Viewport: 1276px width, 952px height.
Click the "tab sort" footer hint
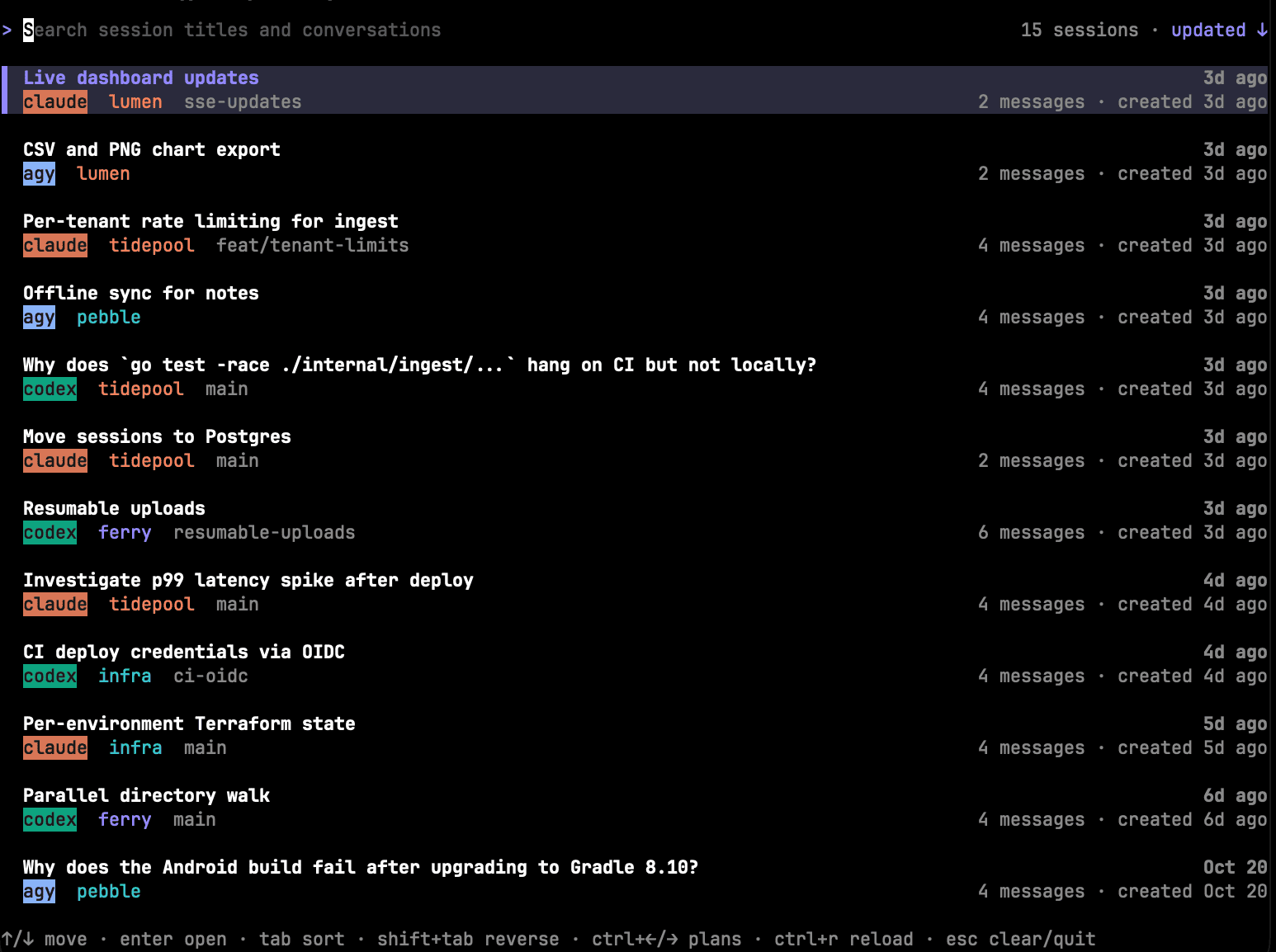pos(302,939)
